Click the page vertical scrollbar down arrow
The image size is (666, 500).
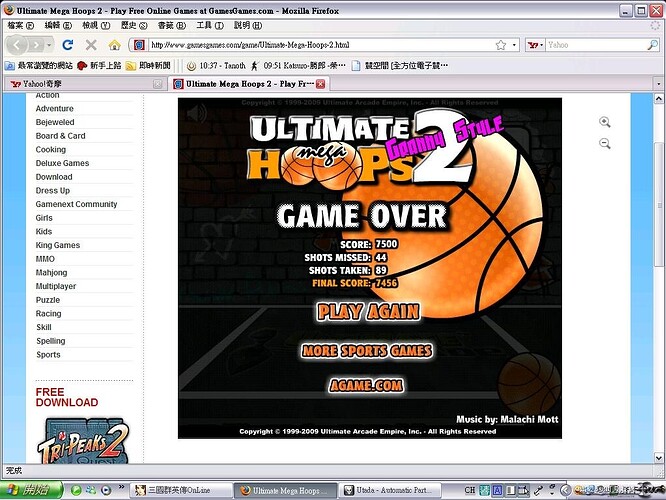pos(658,458)
